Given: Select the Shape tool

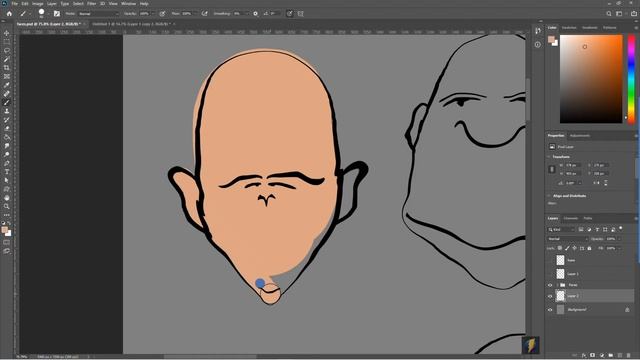Looking at the screenshot, I should [7, 189].
